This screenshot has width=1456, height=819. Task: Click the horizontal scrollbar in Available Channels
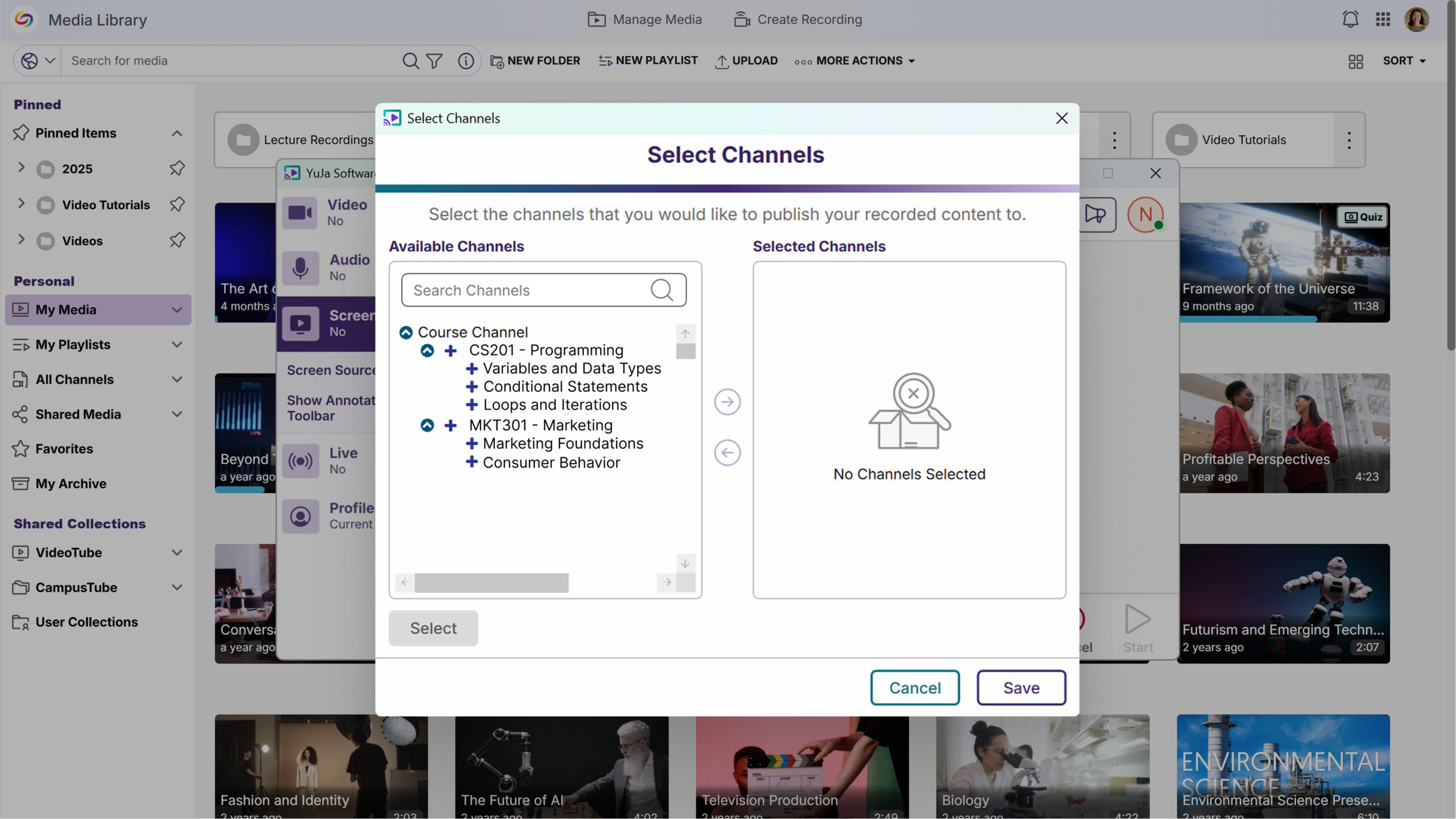coord(491,582)
